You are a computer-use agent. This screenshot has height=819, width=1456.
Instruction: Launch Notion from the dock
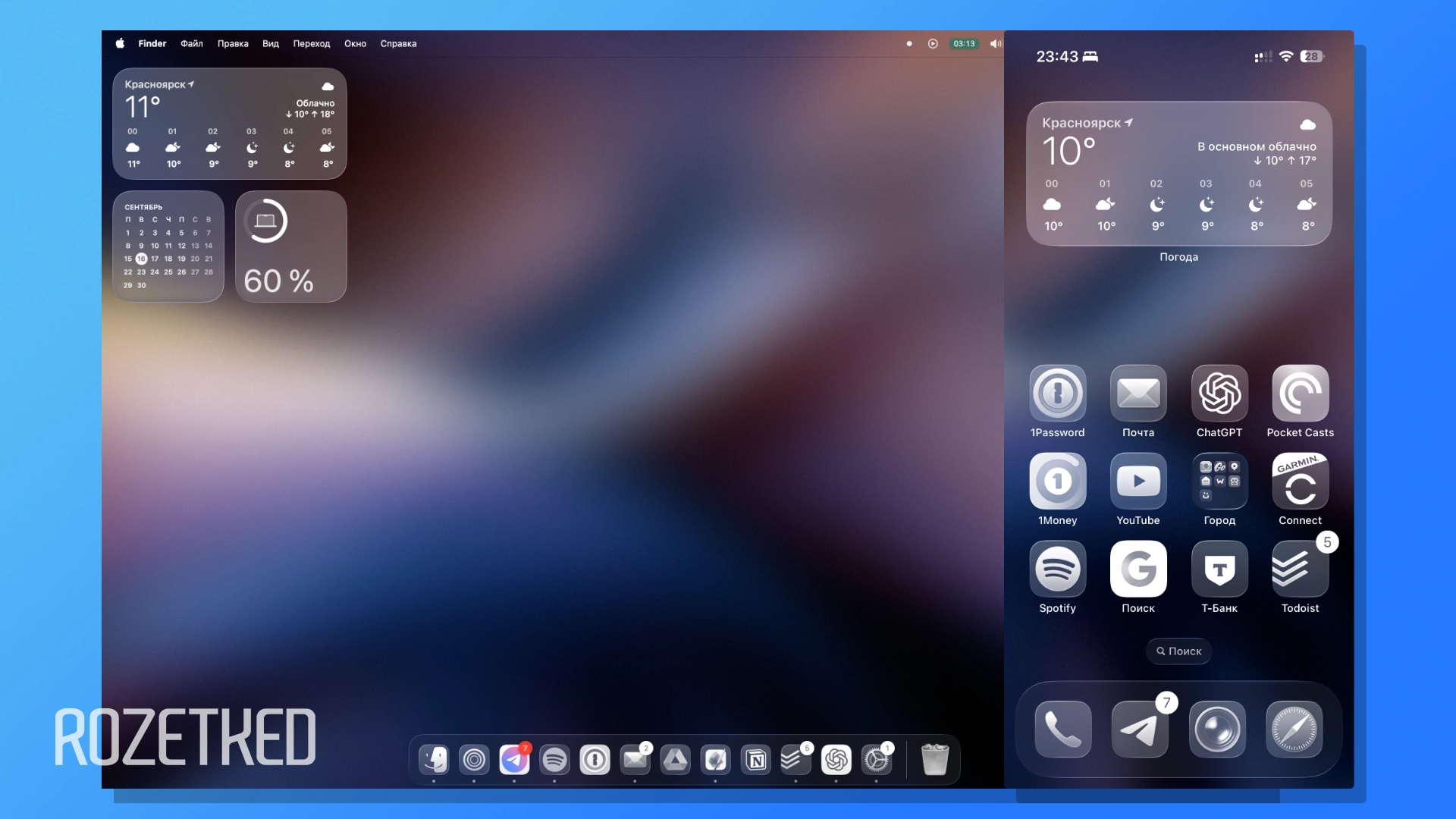(755, 759)
